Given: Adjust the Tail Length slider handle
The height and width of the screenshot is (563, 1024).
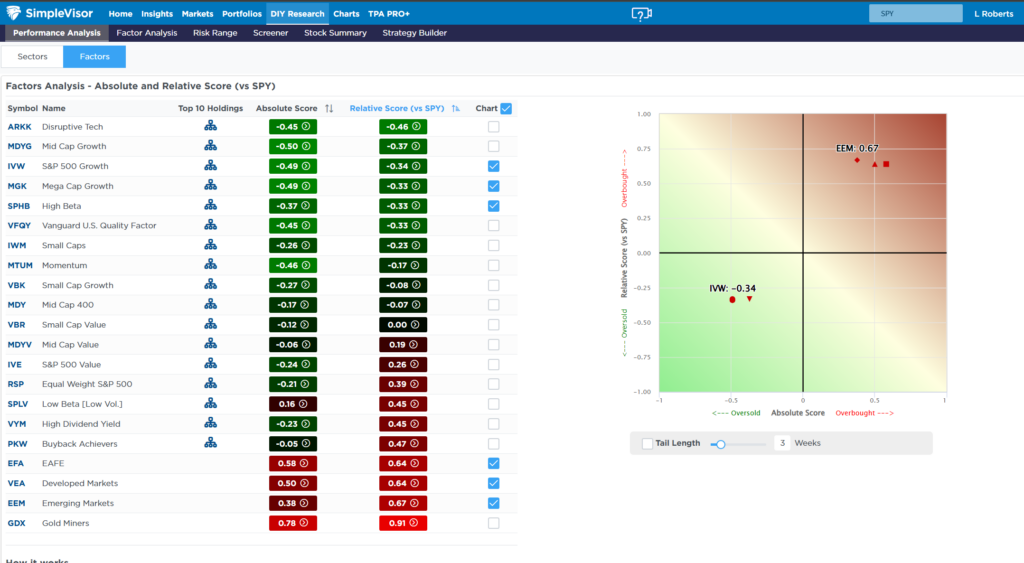Looking at the screenshot, I should [x=720, y=443].
